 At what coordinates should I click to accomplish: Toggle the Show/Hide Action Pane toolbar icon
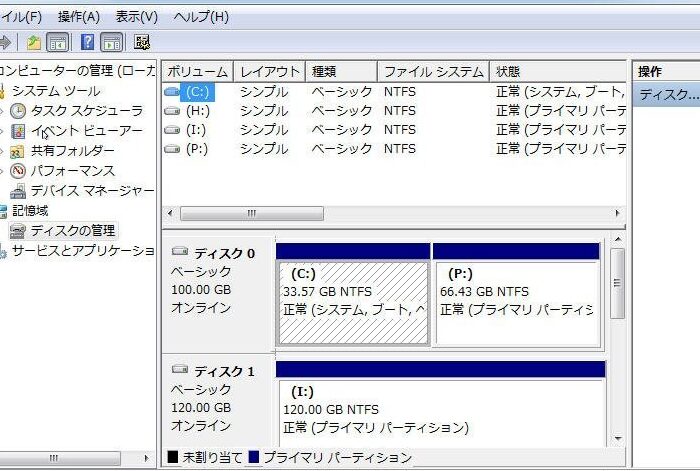[x=111, y=42]
